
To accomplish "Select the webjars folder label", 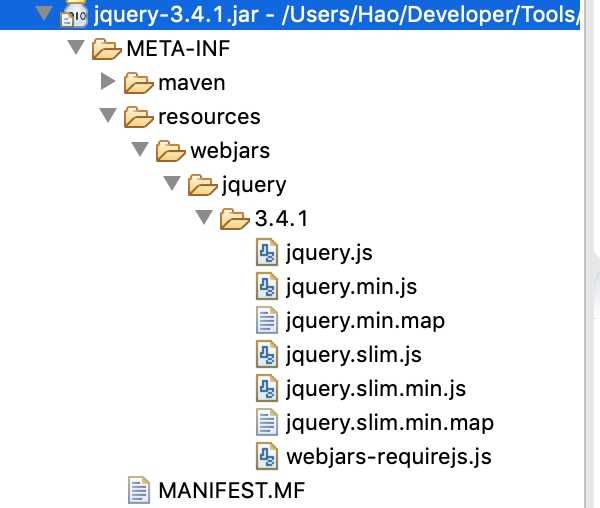I will coord(230,150).
